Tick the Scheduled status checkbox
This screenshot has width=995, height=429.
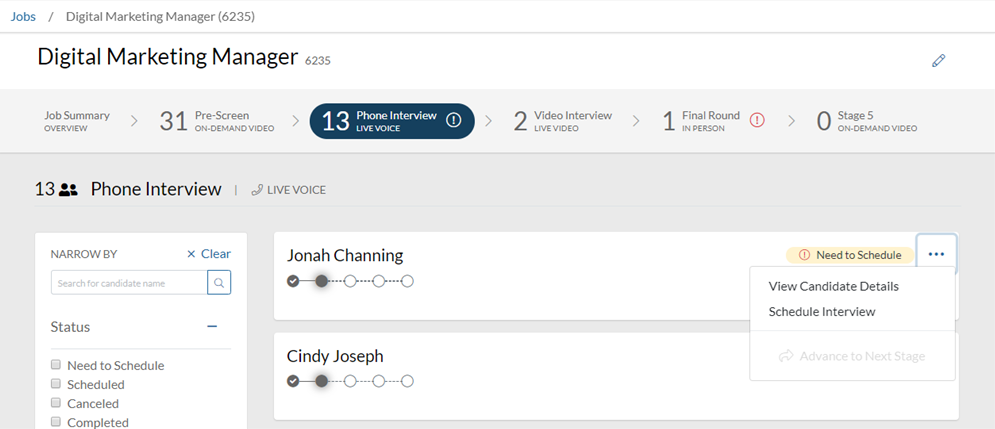57,384
